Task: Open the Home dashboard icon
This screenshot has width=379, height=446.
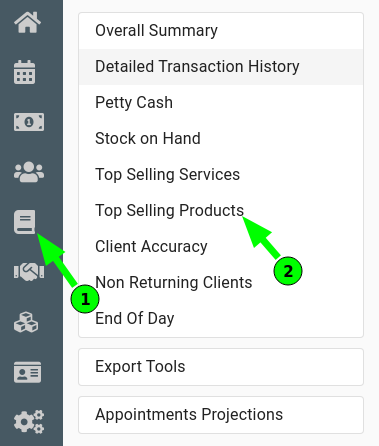Action: pyautogui.click(x=28, y=22)
